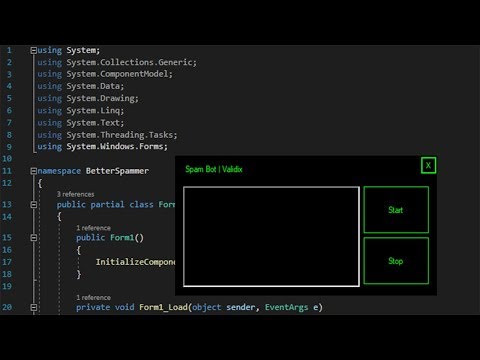Click the 'Form1_Load' method name

click(x=163, y=307)
